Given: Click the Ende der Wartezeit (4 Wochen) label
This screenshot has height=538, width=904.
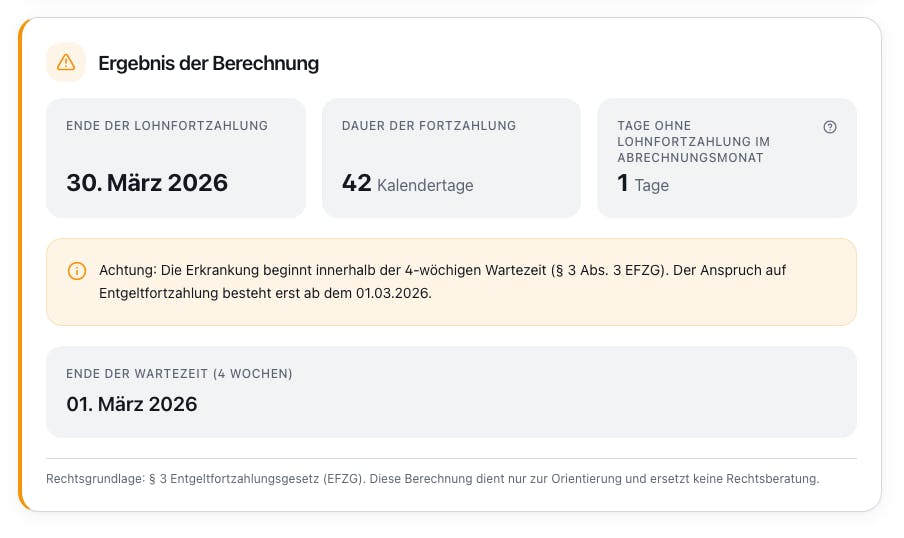Looking at the screenshot, I should [x=179, y=374].
